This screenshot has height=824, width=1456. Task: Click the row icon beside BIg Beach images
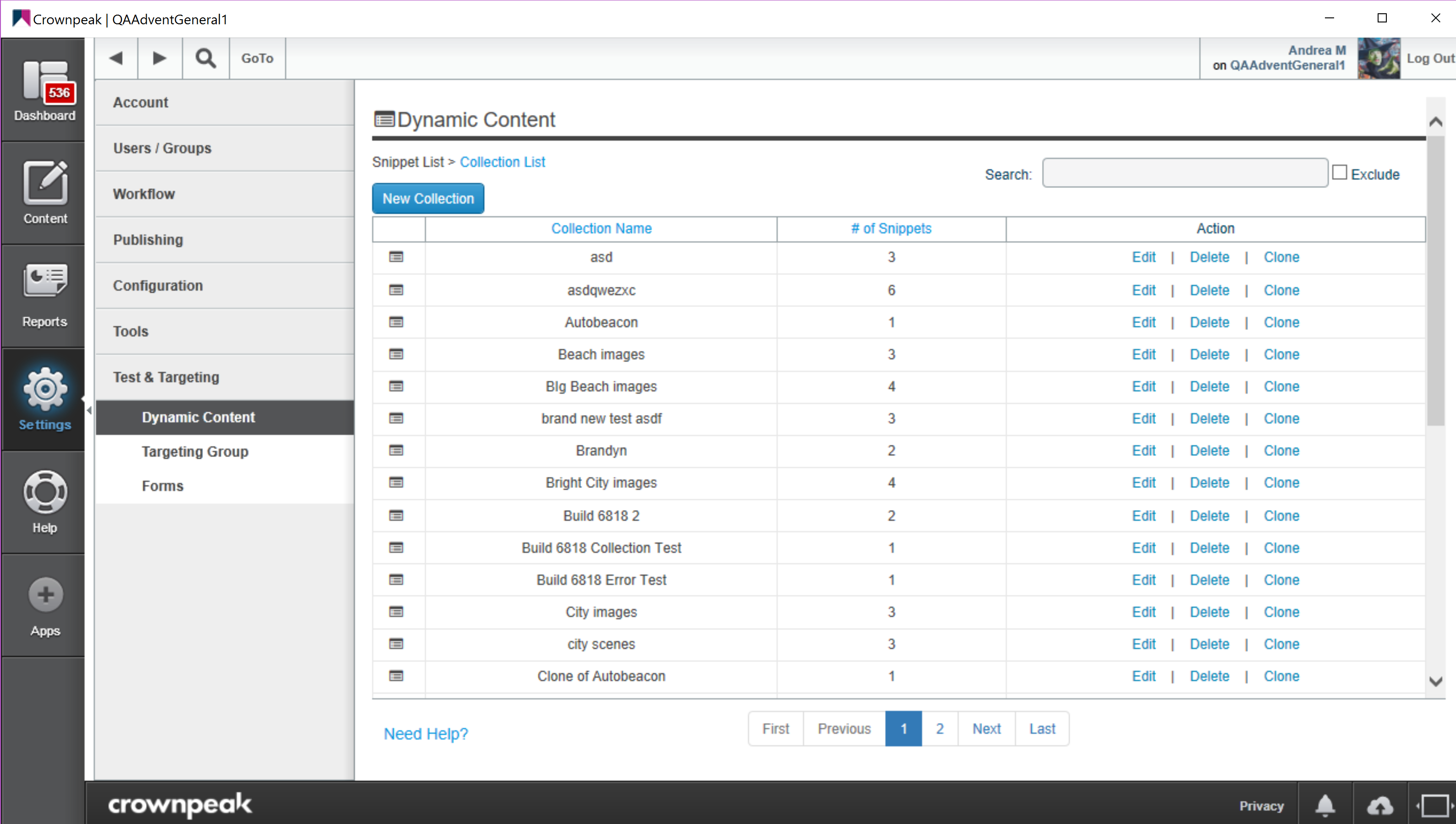pyautogui.click(x=396, y=387)
